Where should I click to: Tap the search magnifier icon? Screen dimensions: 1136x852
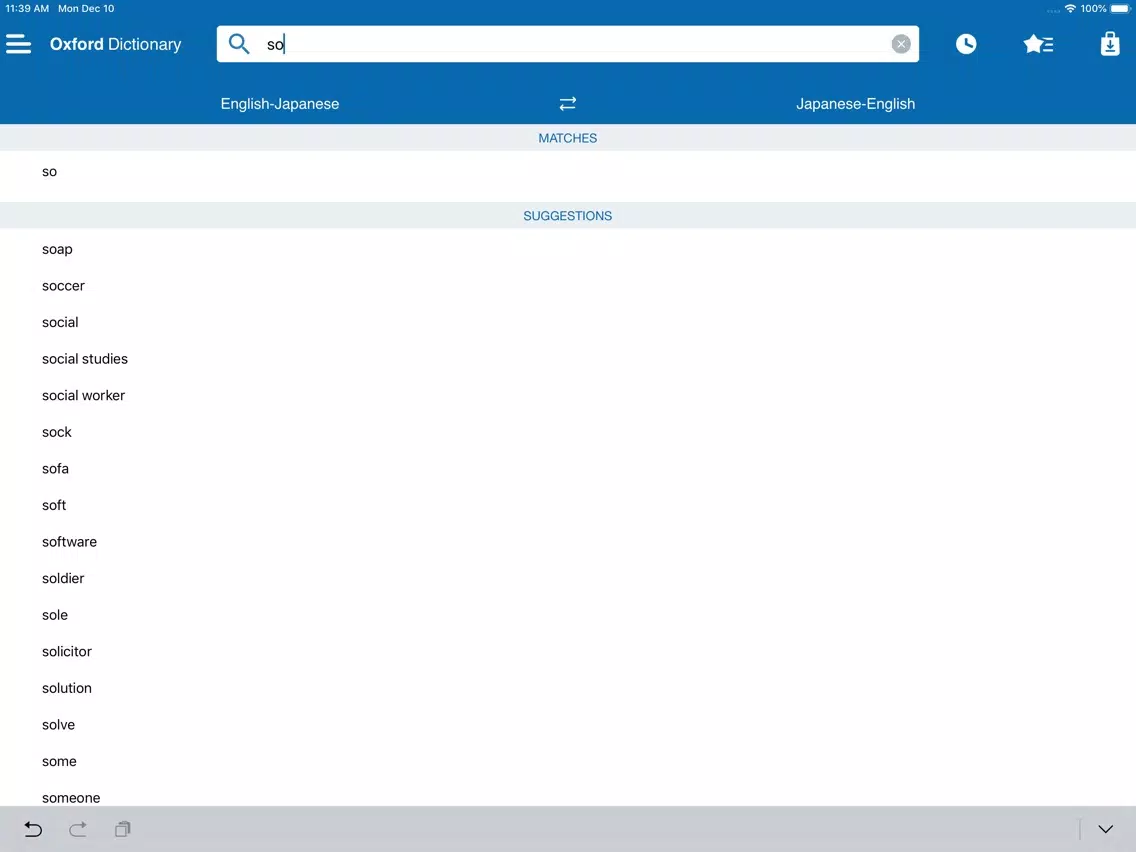(239, 44)
